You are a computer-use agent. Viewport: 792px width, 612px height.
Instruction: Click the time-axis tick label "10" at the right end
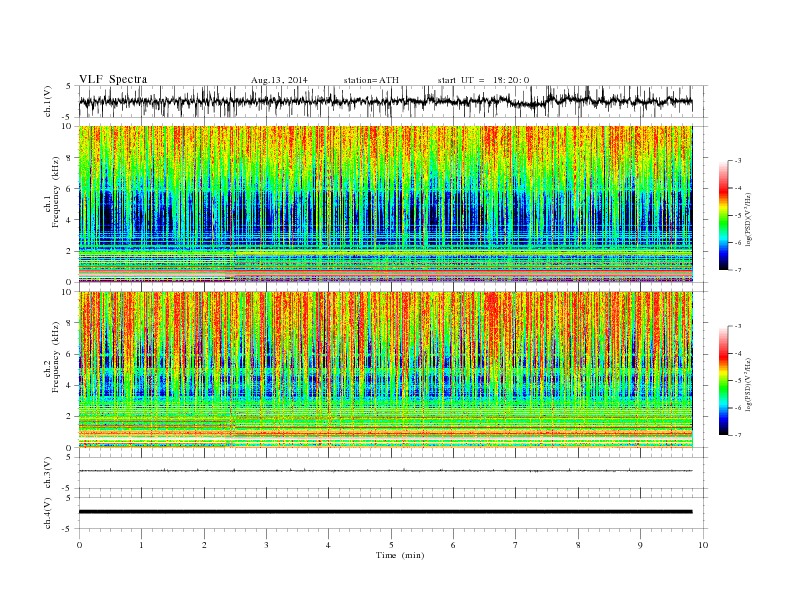click(x=703, y=545)
